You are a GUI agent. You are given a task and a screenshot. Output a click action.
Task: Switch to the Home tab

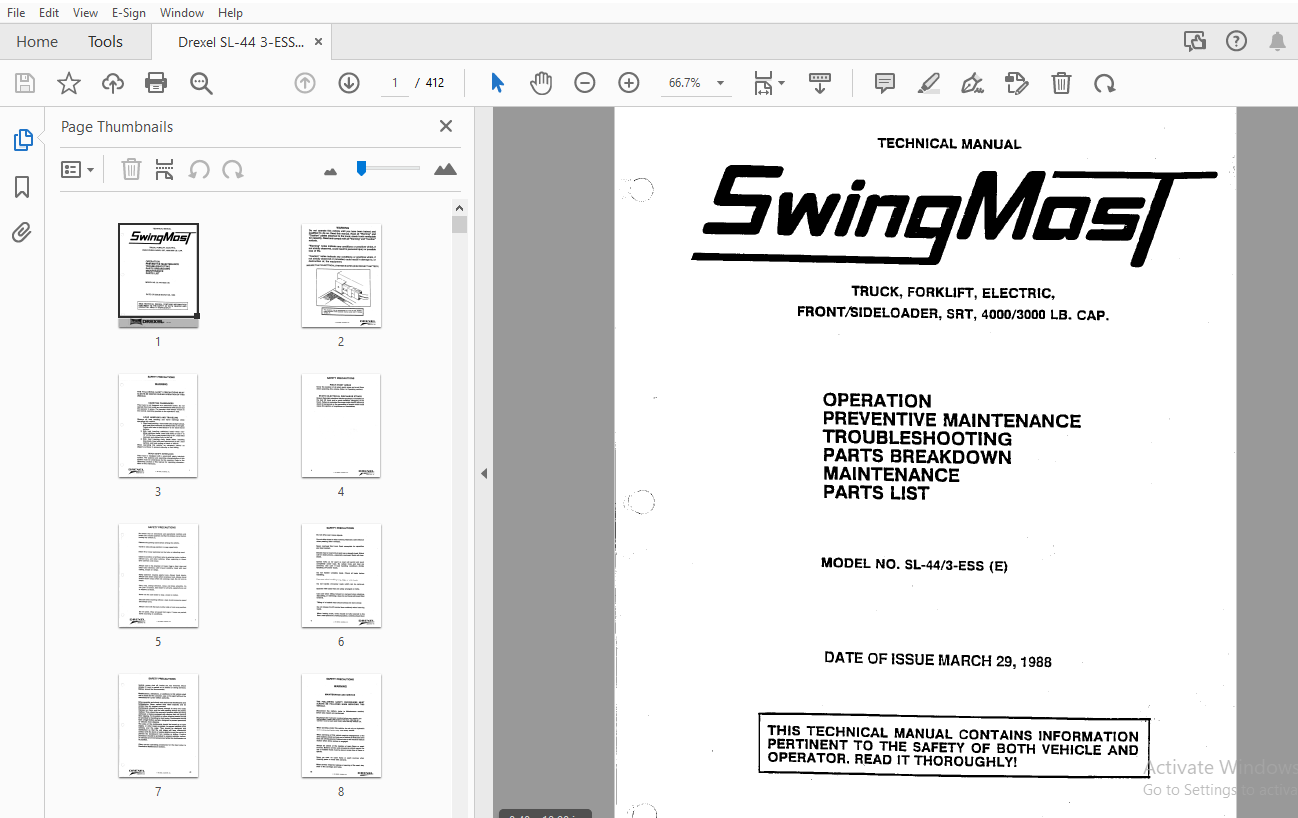(x=37, y=42)
